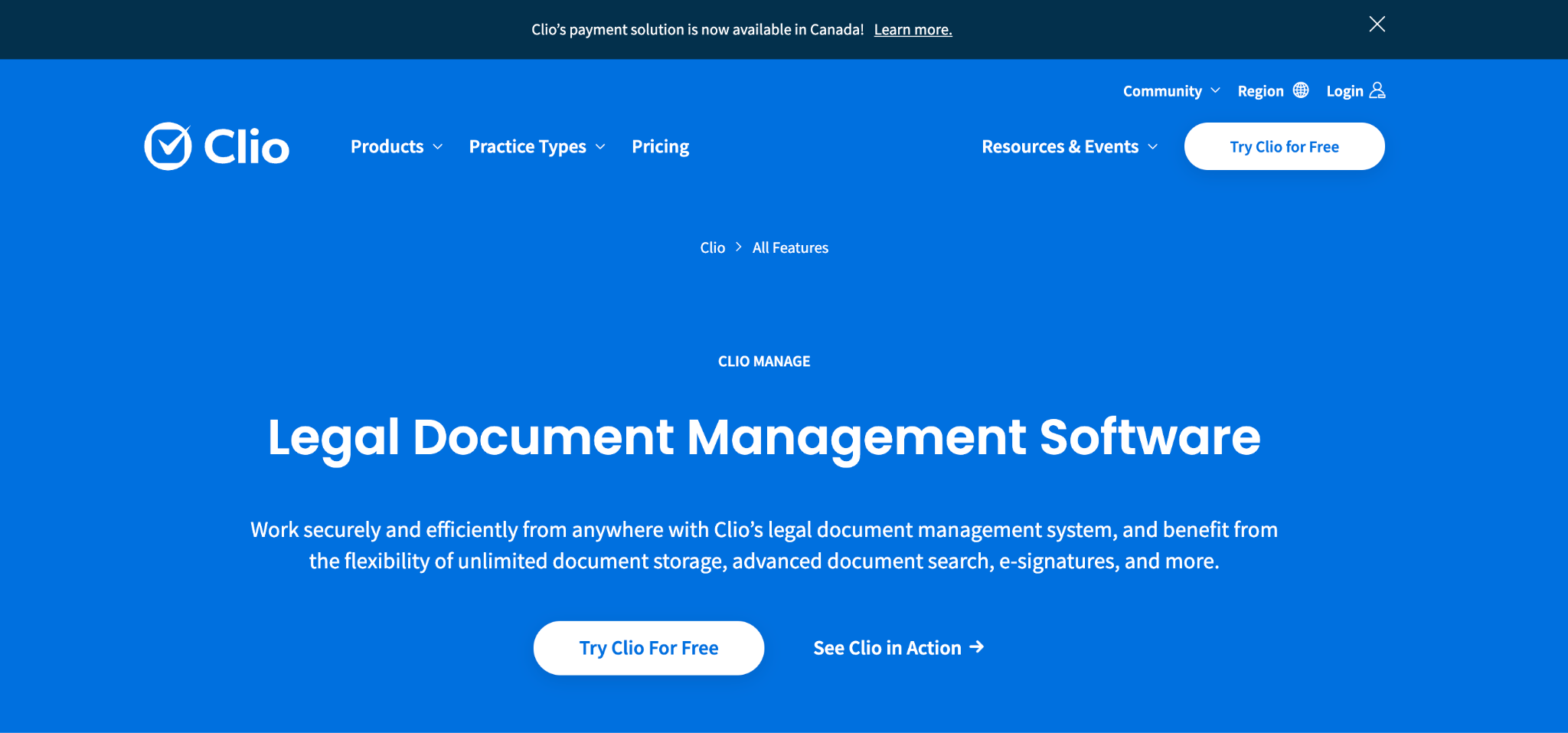The height and width of the screenshot is (733, 1568).
Task: Open the Resources & Events menu
Action: click(x=1060, y=146)
